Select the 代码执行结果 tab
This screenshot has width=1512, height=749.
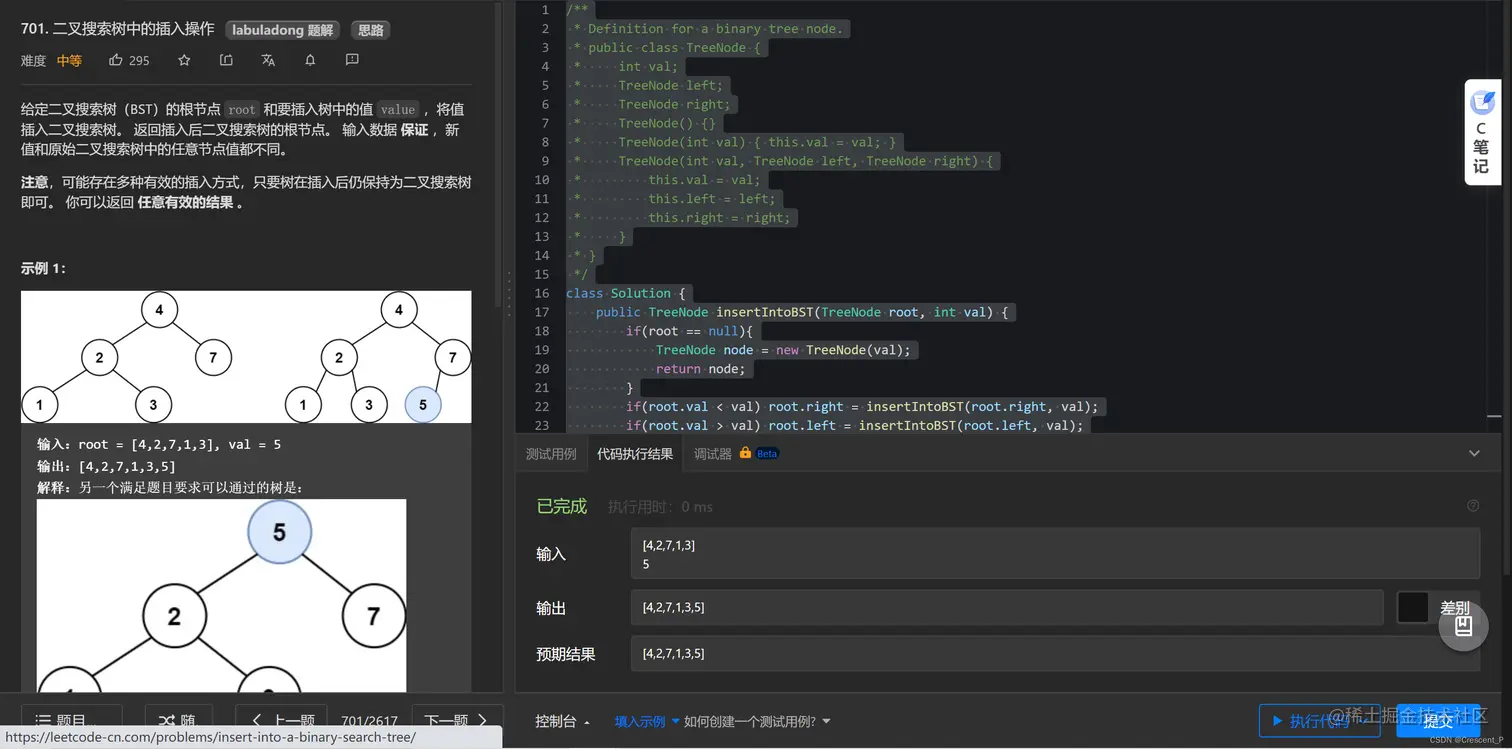point(635,454)
